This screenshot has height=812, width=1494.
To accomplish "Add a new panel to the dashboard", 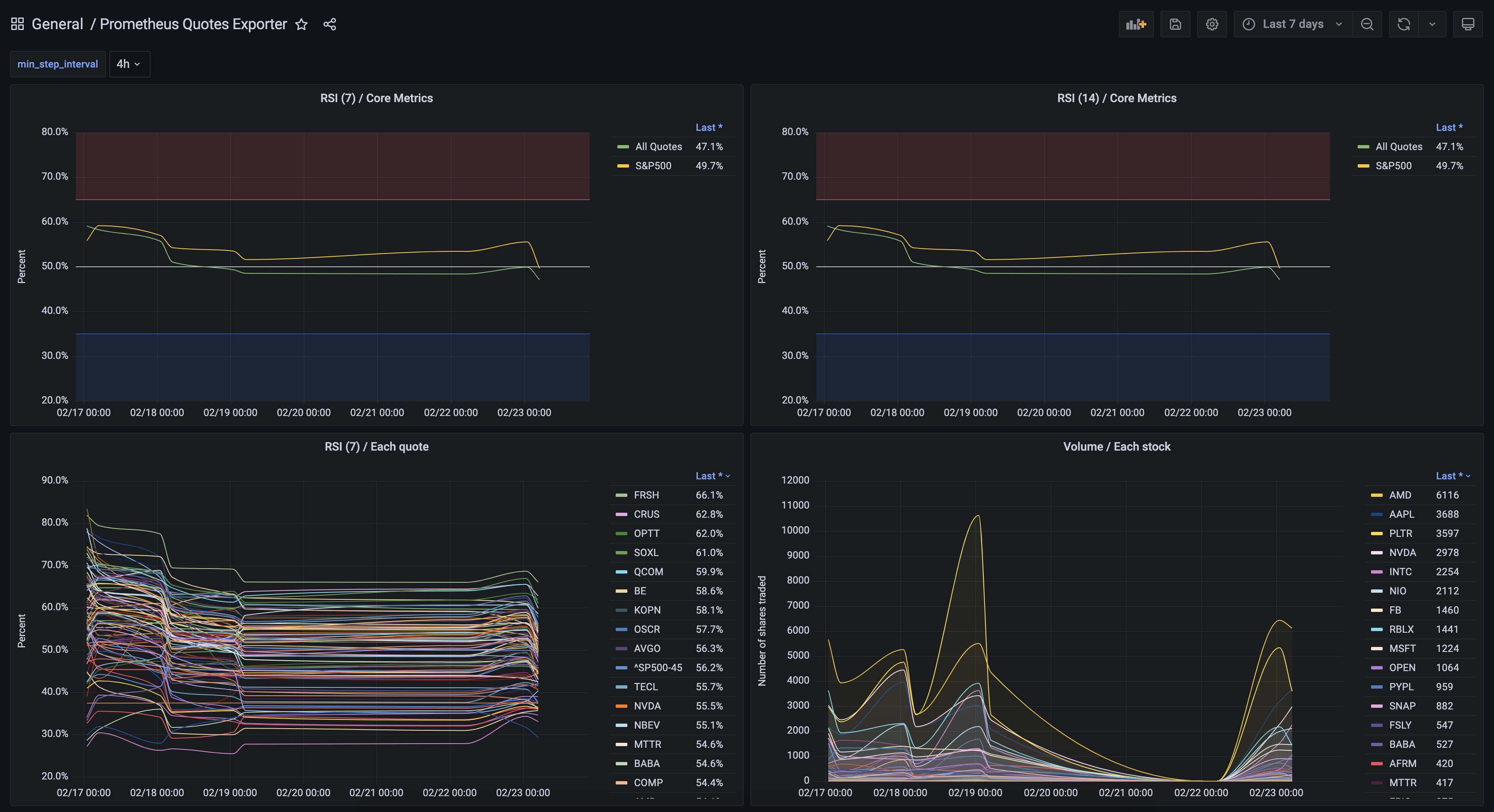I will click(1136, 24).
